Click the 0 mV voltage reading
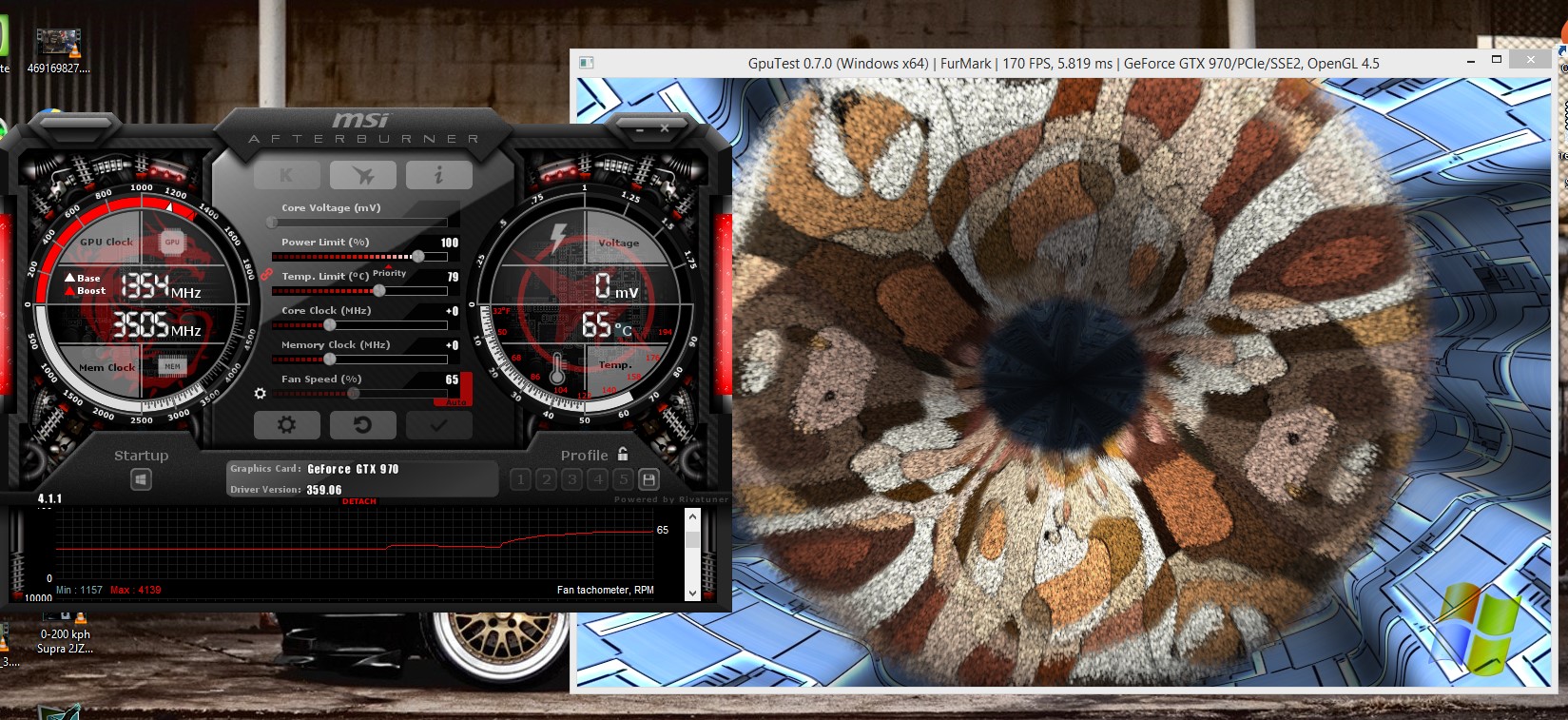The image size is (1568, 720). [x=616, y=284]
